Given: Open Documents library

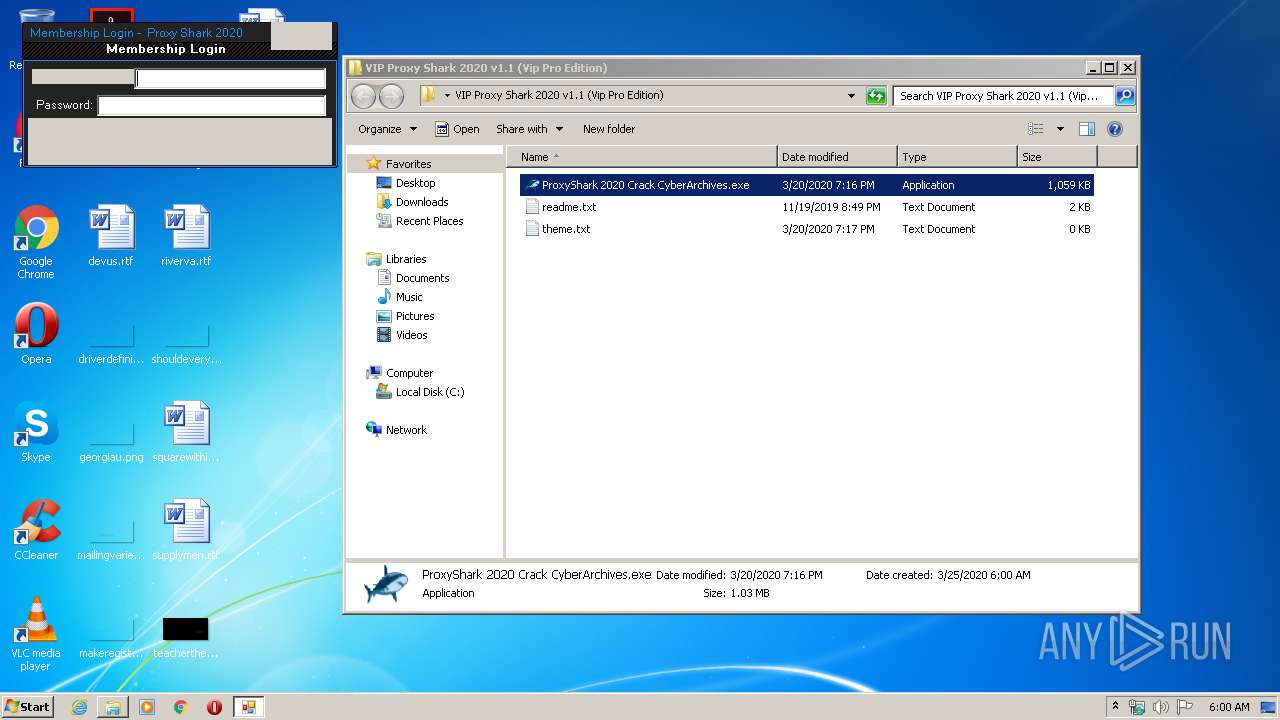Looking at the screenshot, I should 422,278.
